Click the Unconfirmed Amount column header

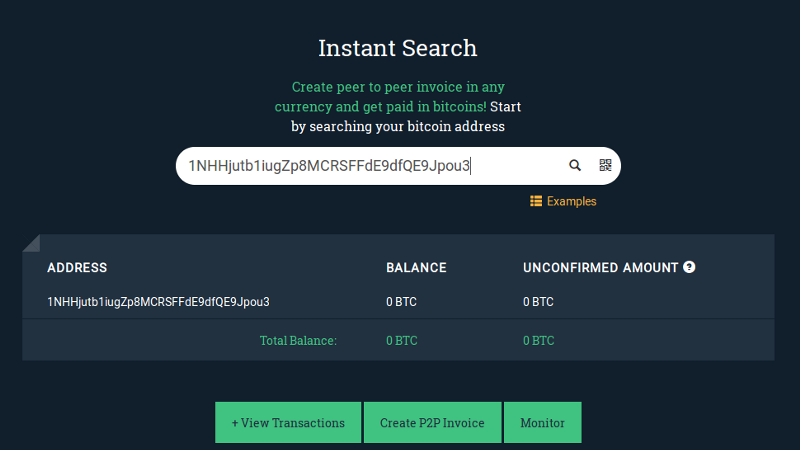[601, 268]
